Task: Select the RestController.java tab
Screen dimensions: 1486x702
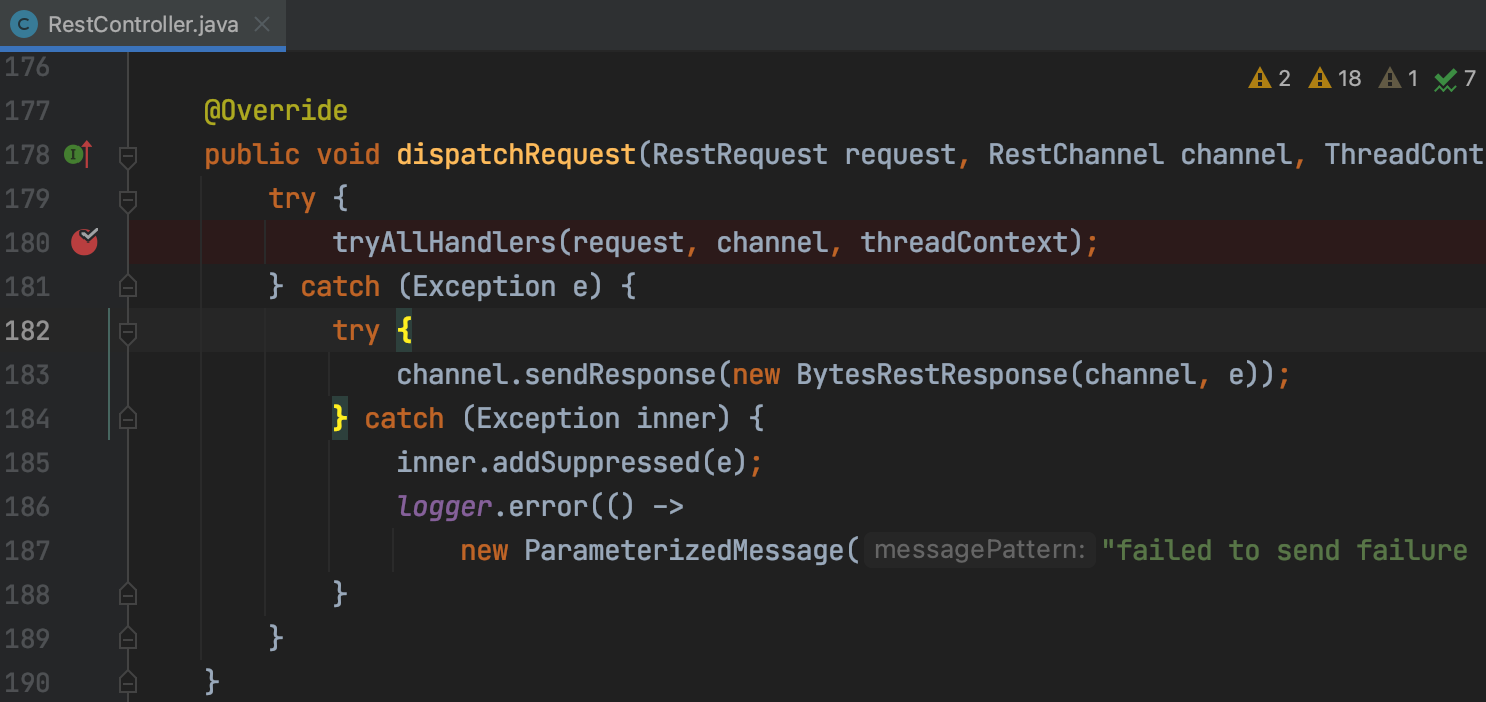Action: click(x=143, y=24)
